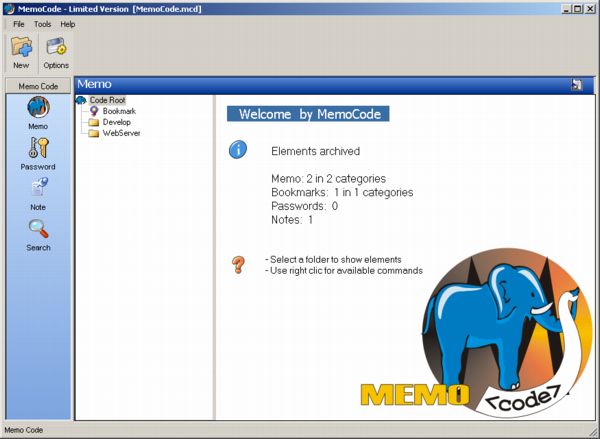Click the Memo Code panel header button
Image resolution: width=600 pixels, height=439 pixels.
[x=38, y=86]
